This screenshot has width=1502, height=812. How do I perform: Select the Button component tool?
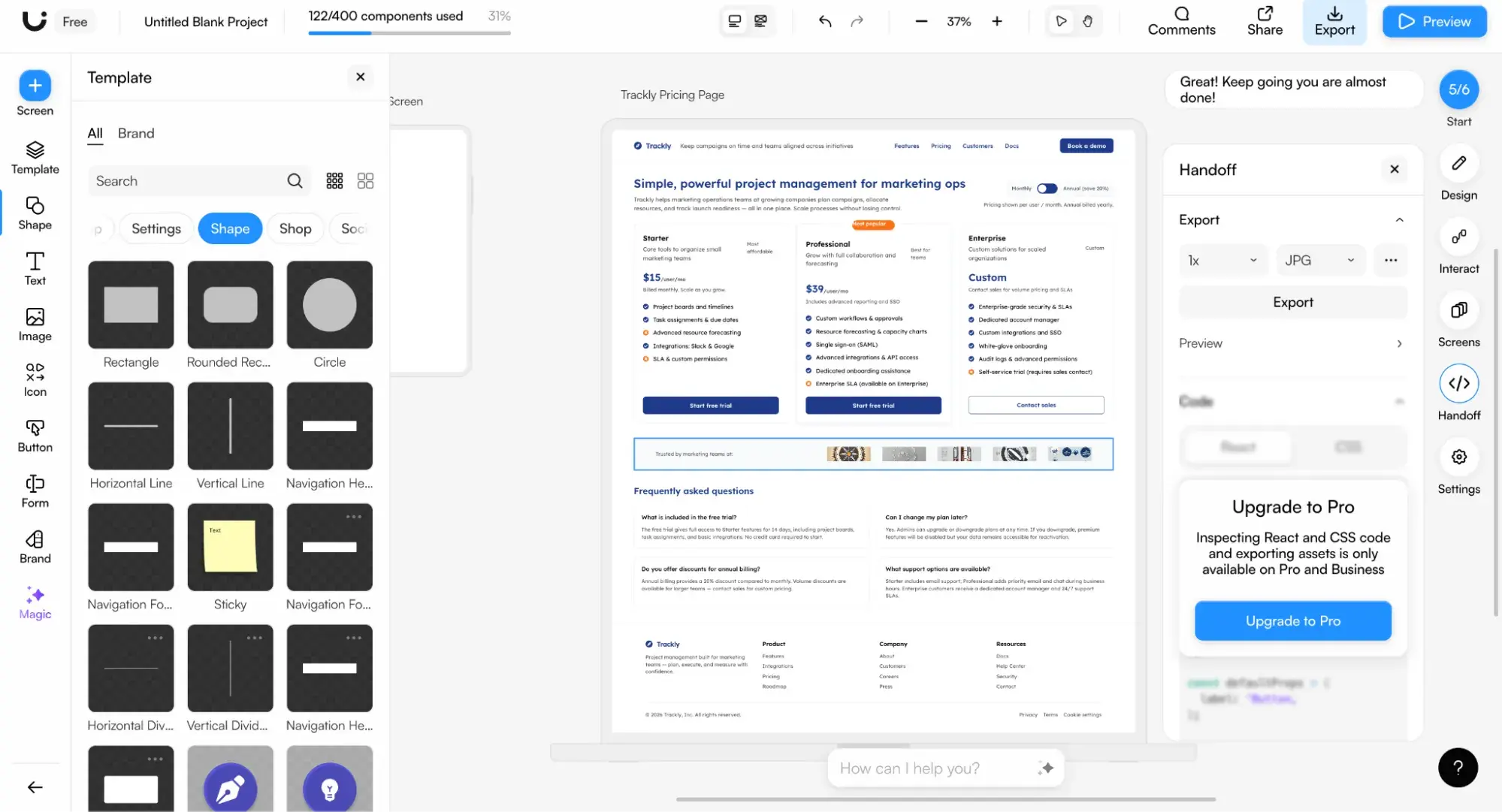[x=35, y=436]
